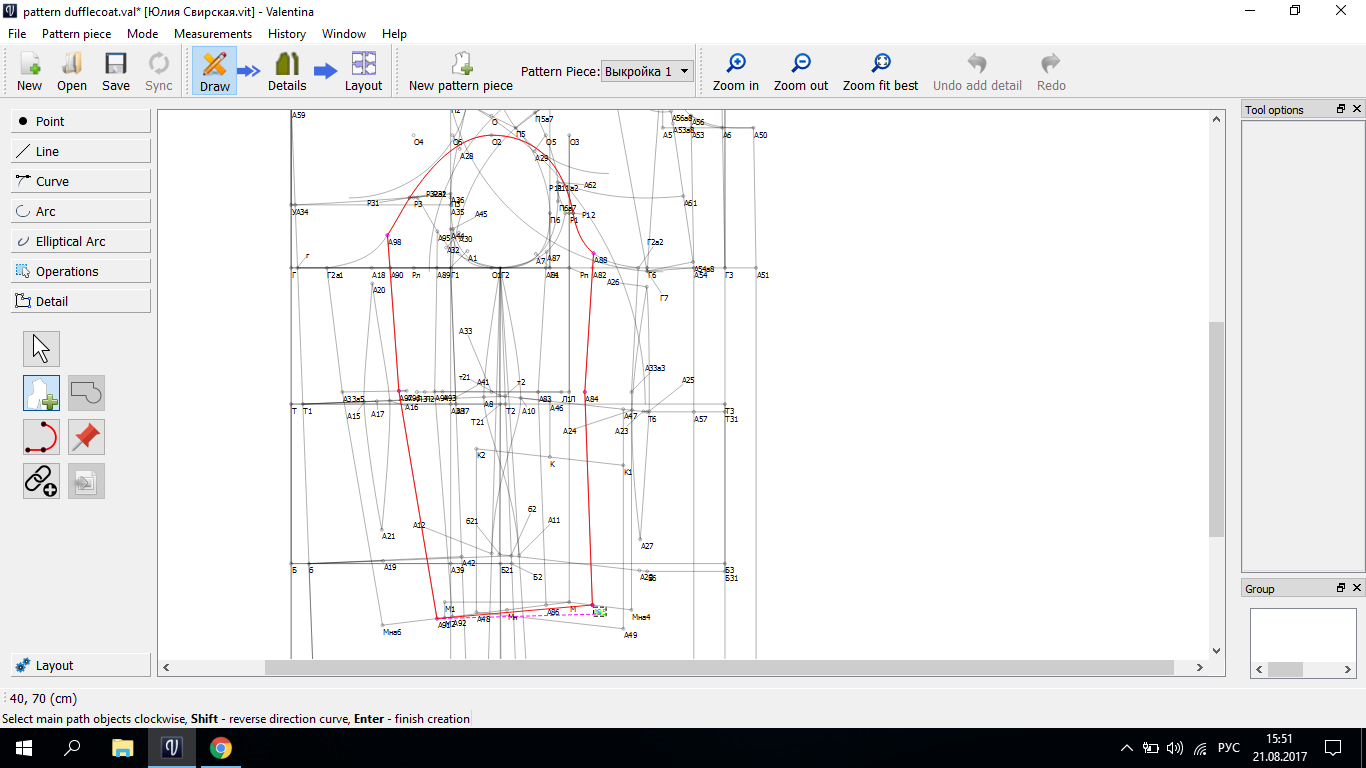Image resolution: width=1366 pixels, height=768 pixels.
Task: Open Wi-Fi network settings in tray
Action: pos(1199,748)
